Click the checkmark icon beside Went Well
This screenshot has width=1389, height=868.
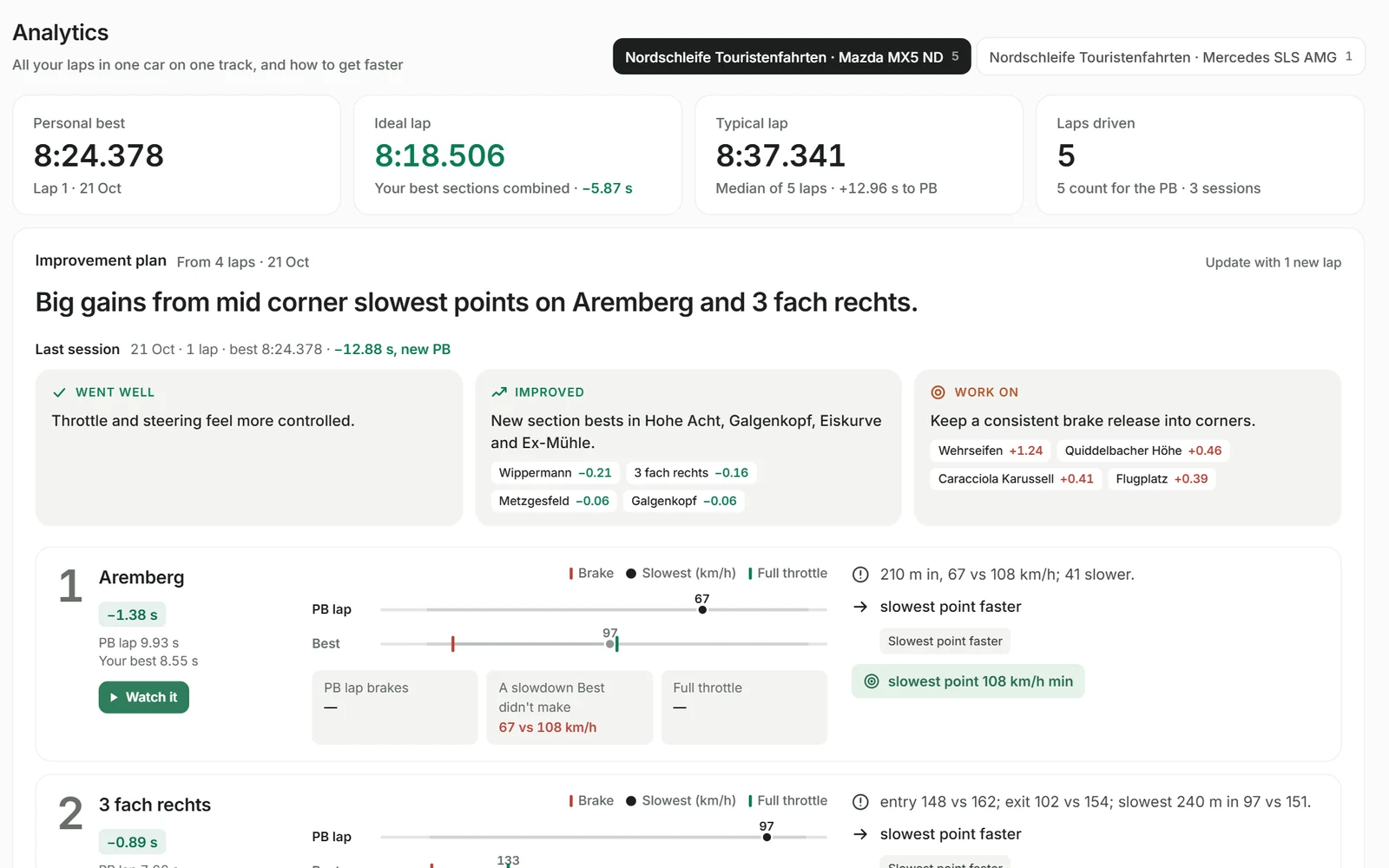[59, 392]
